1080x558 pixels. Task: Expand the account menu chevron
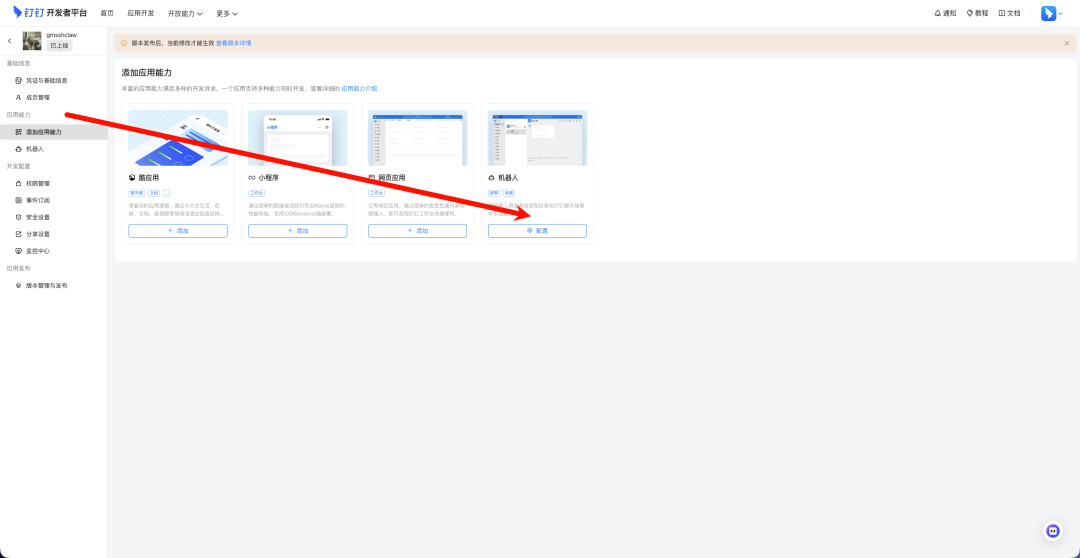[x=1061, y=14]
